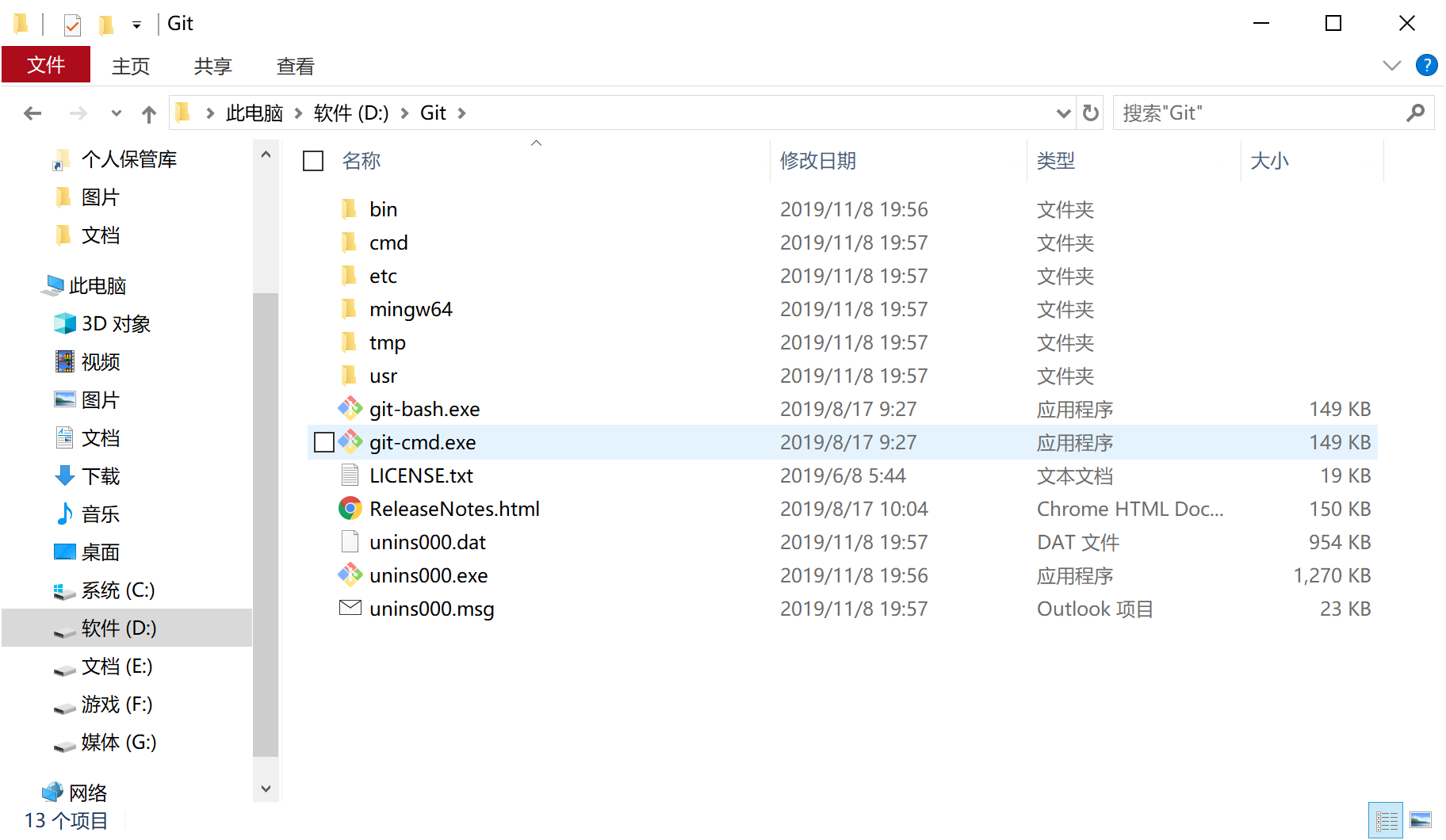Click the search Git input field
The height and width of the screenshot is (840, 1446).
(x=1260, y=113)
